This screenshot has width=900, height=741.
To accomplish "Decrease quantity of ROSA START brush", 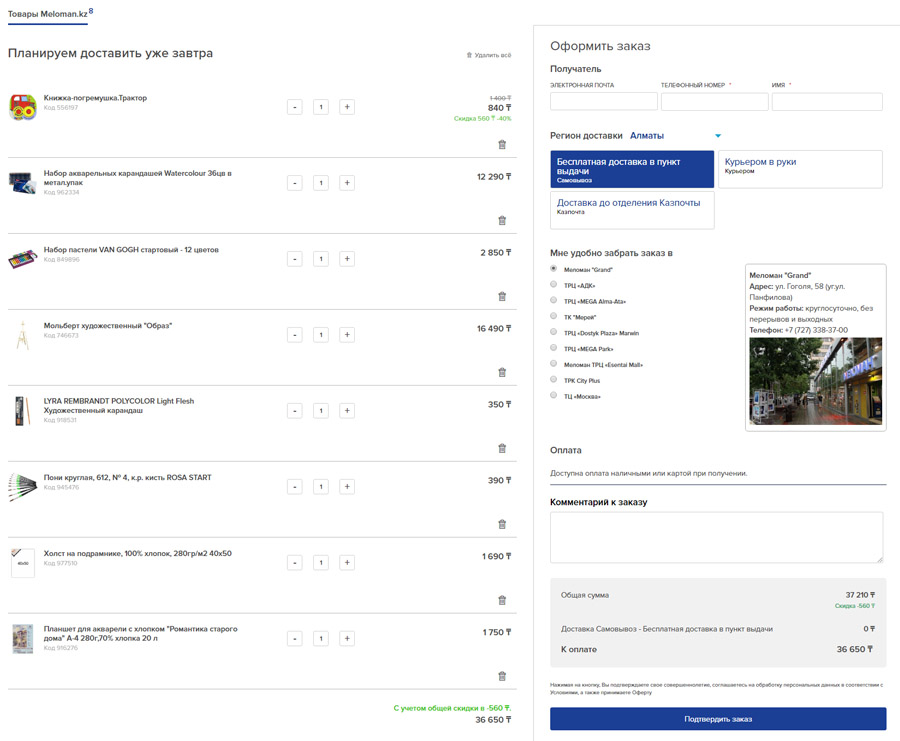I will (294, 487).
